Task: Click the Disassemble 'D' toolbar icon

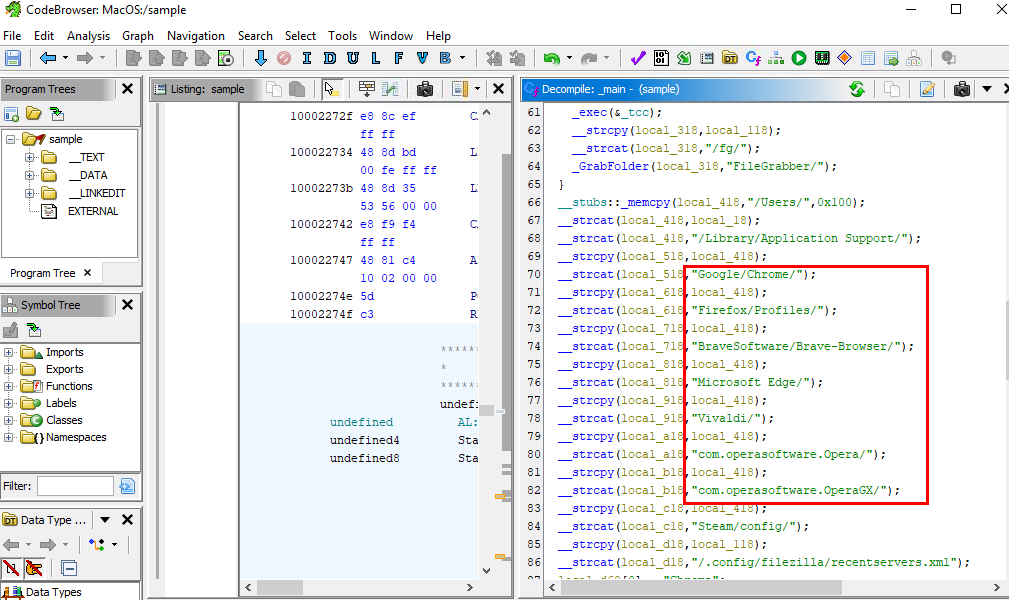Action: pos(330,59)
